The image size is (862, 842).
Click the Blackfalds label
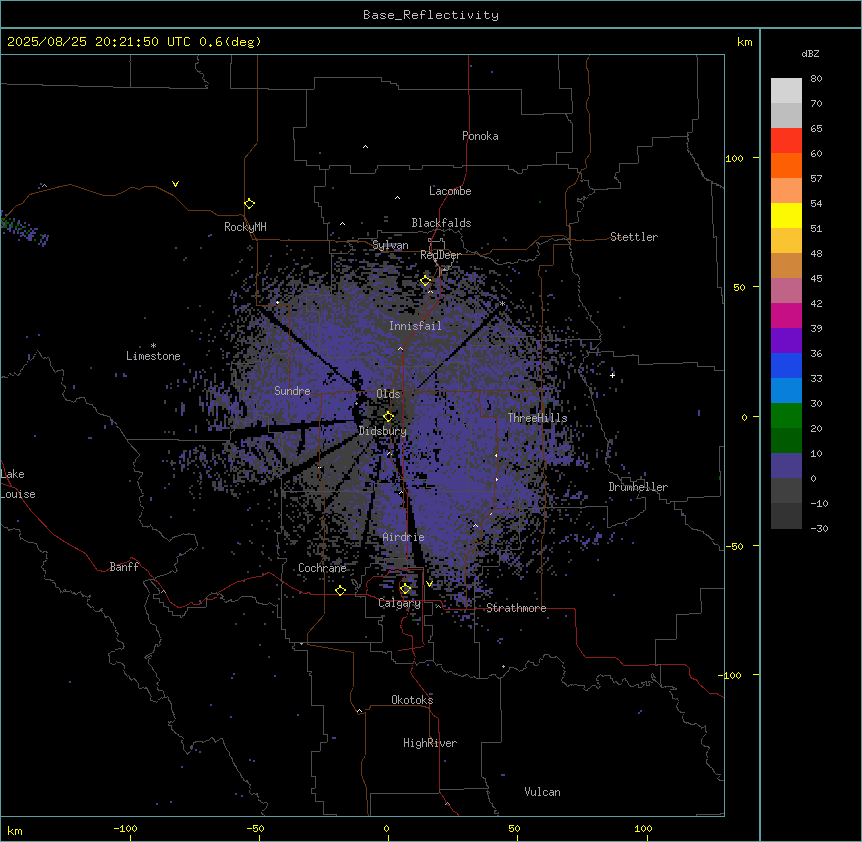click(x=441, y=223)
